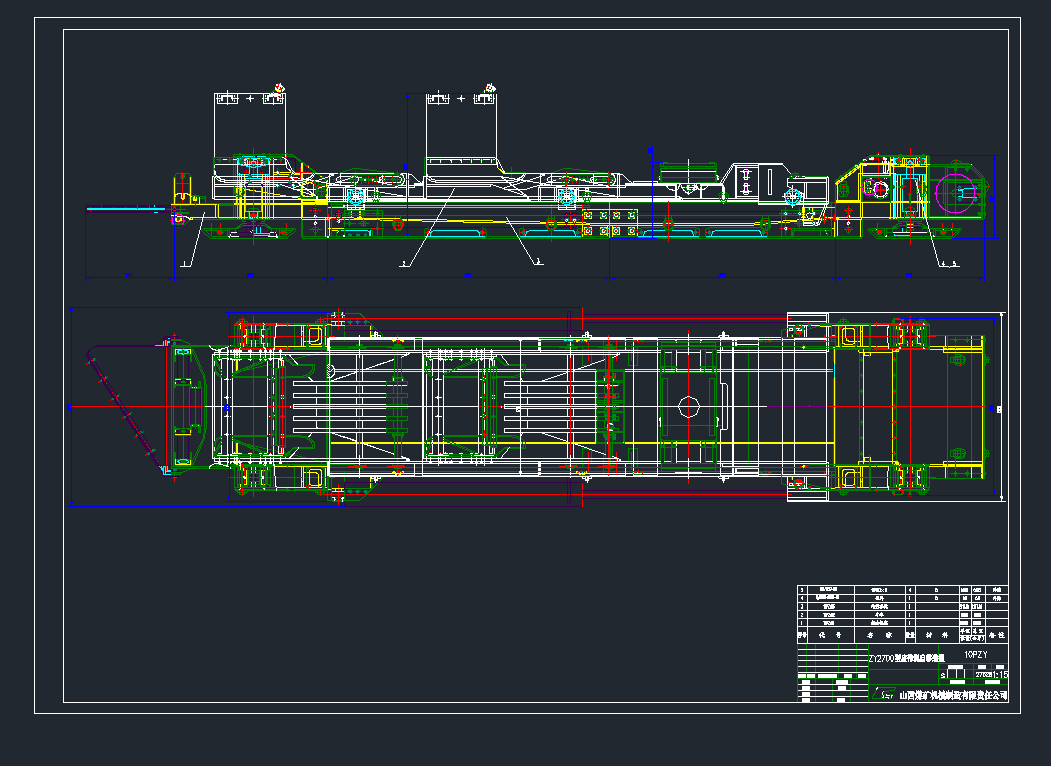
Task: Click the 4, 5 part callout label
Action: 948,264
